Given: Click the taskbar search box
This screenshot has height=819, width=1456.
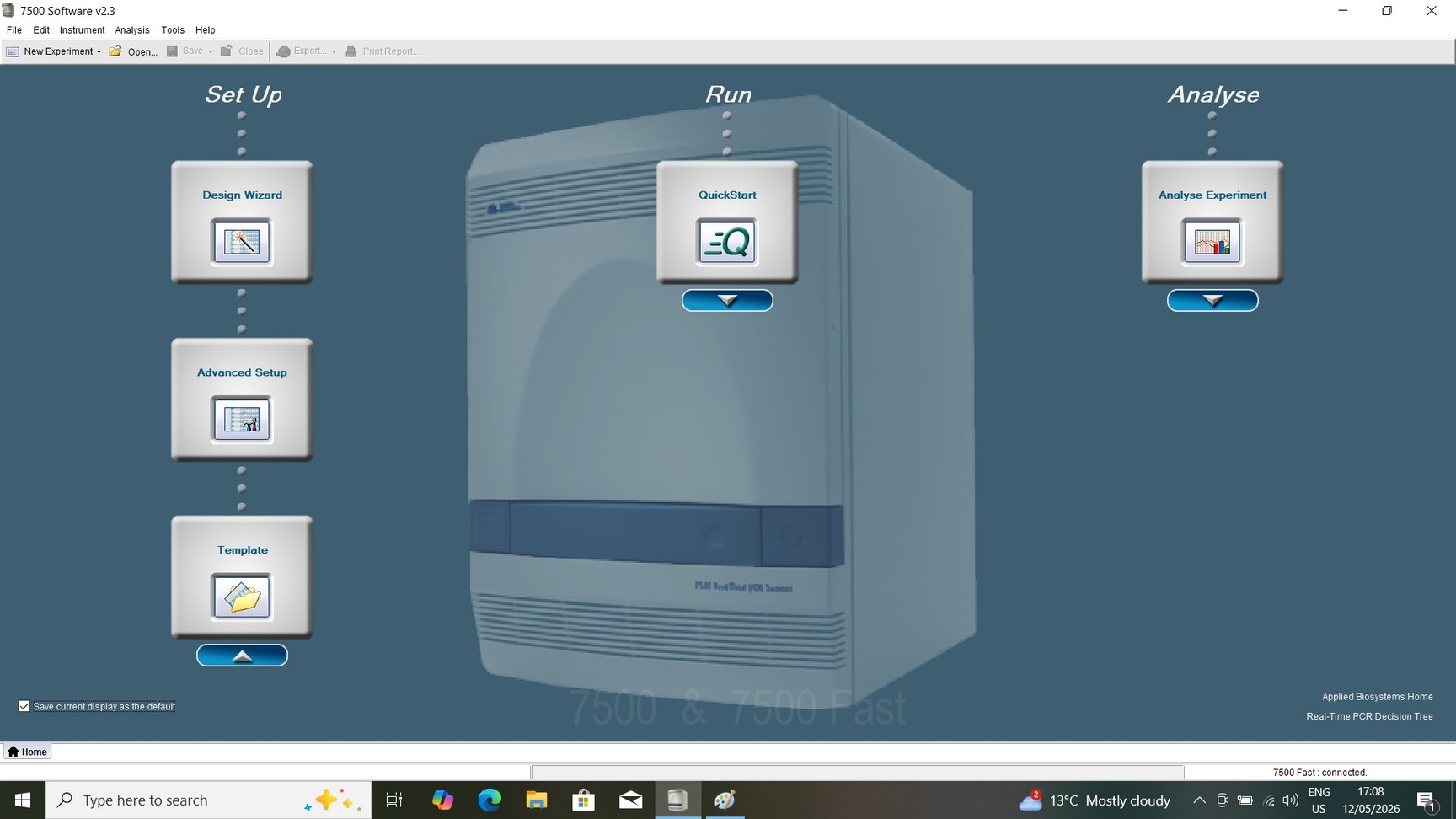Looking at the screenshot, I should click(209, 800).
